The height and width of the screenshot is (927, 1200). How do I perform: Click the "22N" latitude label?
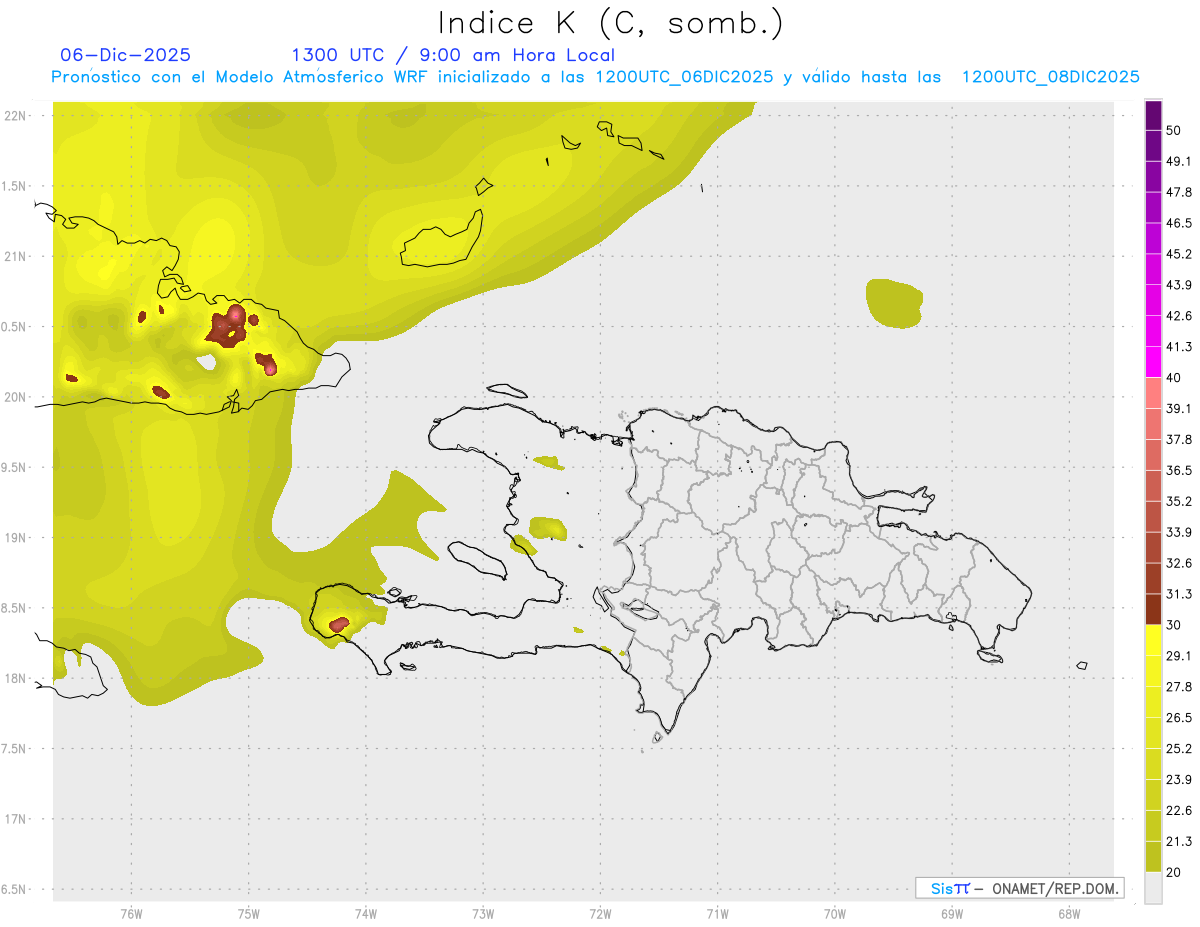[14, 115]
